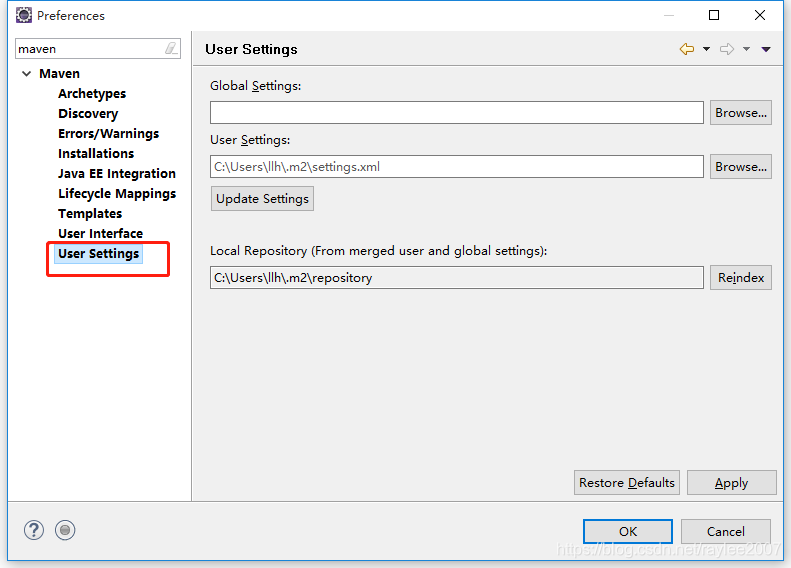The width and height of the screenshot is (791, 568).
Task: Click the help question mark icon
Action: 34,530
